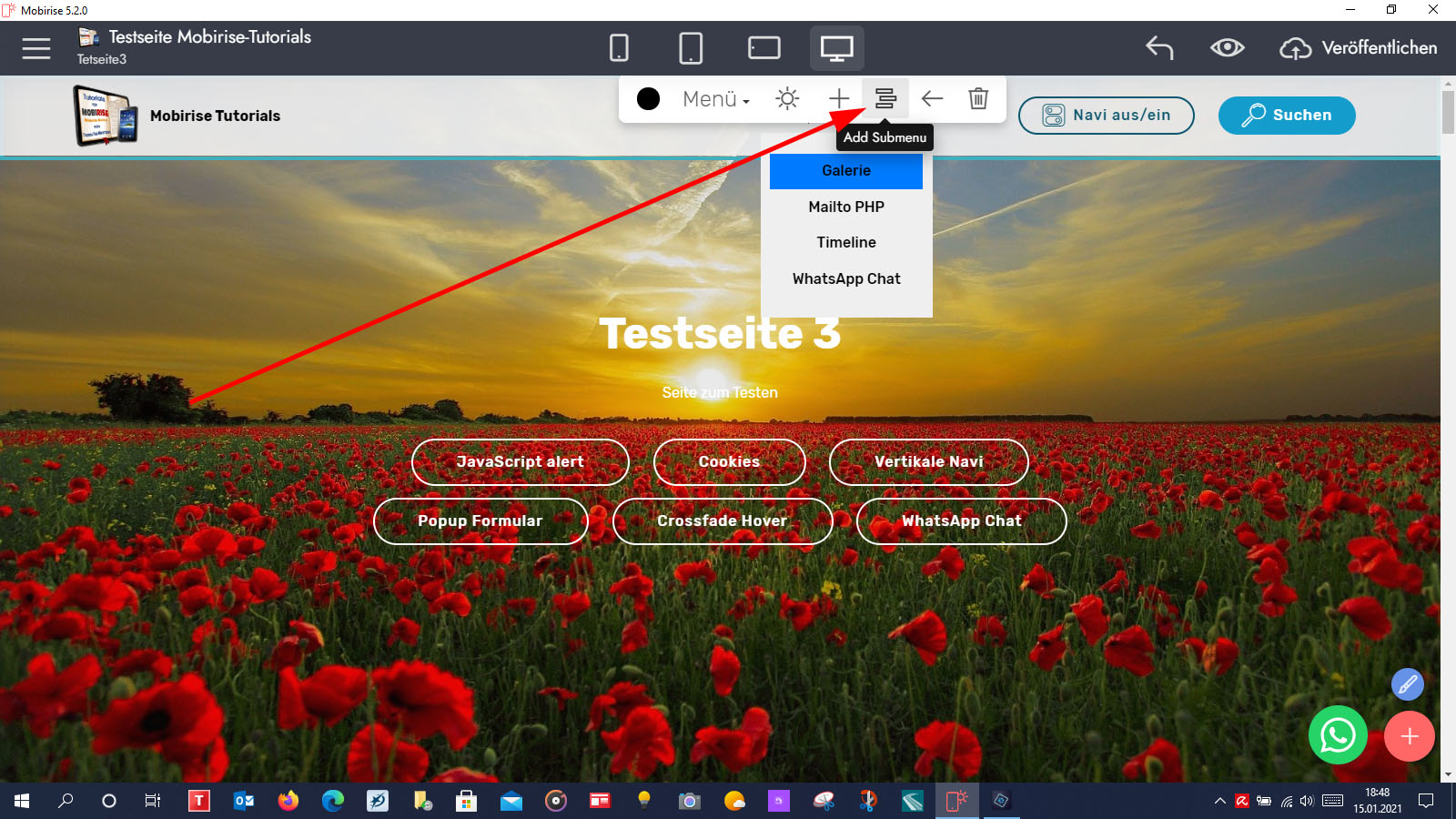Switch to tablet landscape preview
The image size is (1456, 819).
click(763, 47)
